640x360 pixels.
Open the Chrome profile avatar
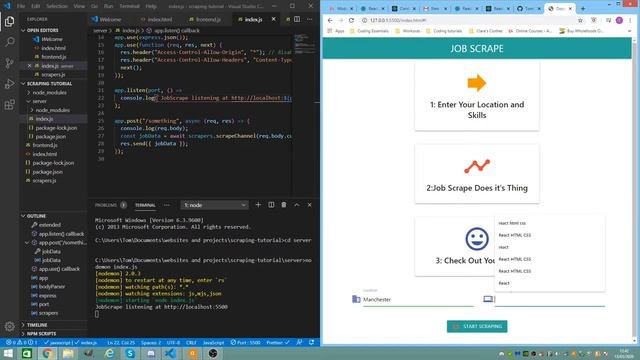coord(619,20)
